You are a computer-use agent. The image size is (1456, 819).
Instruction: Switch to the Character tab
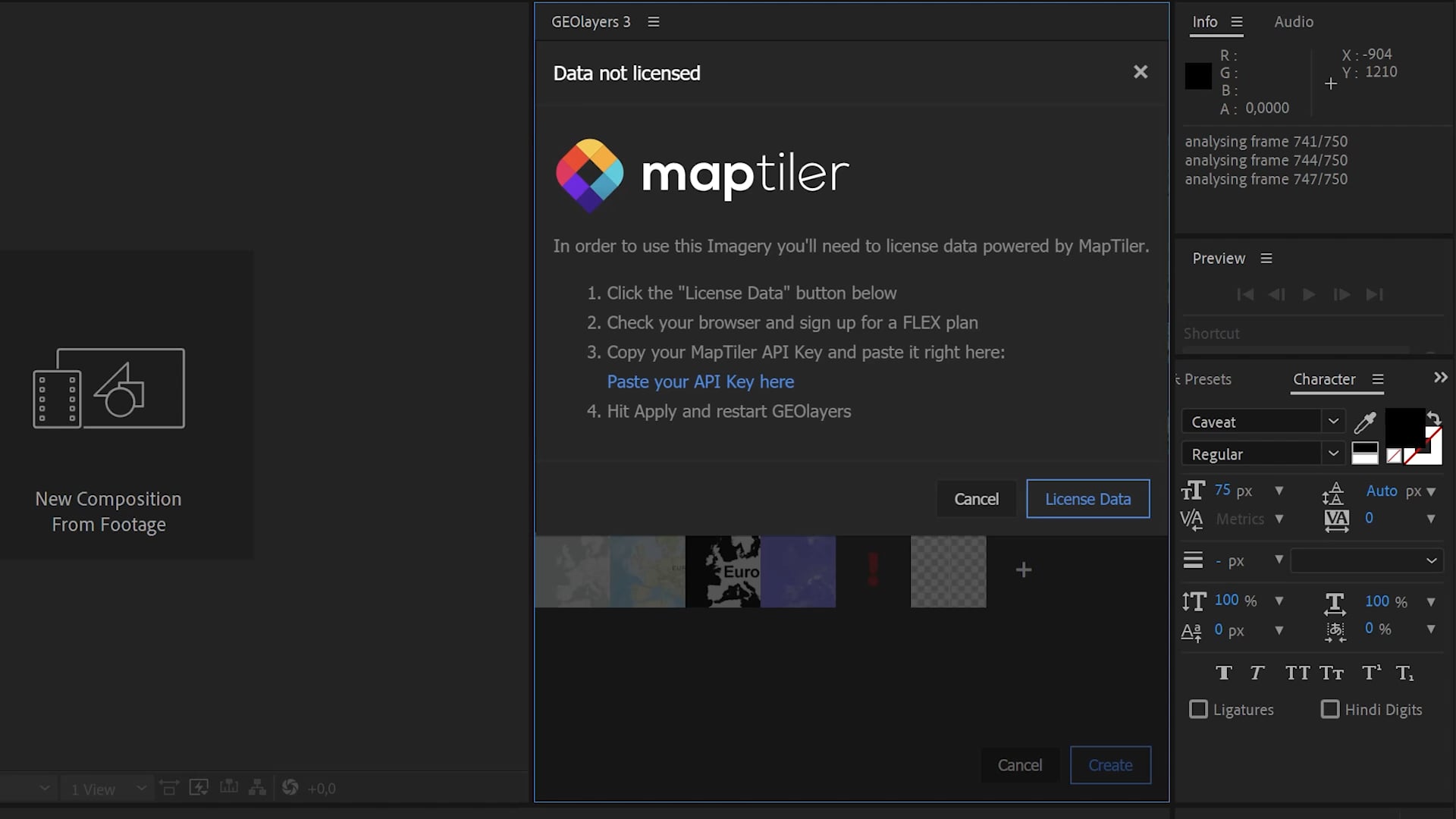pyautogui.click(x=1323, y=379)
